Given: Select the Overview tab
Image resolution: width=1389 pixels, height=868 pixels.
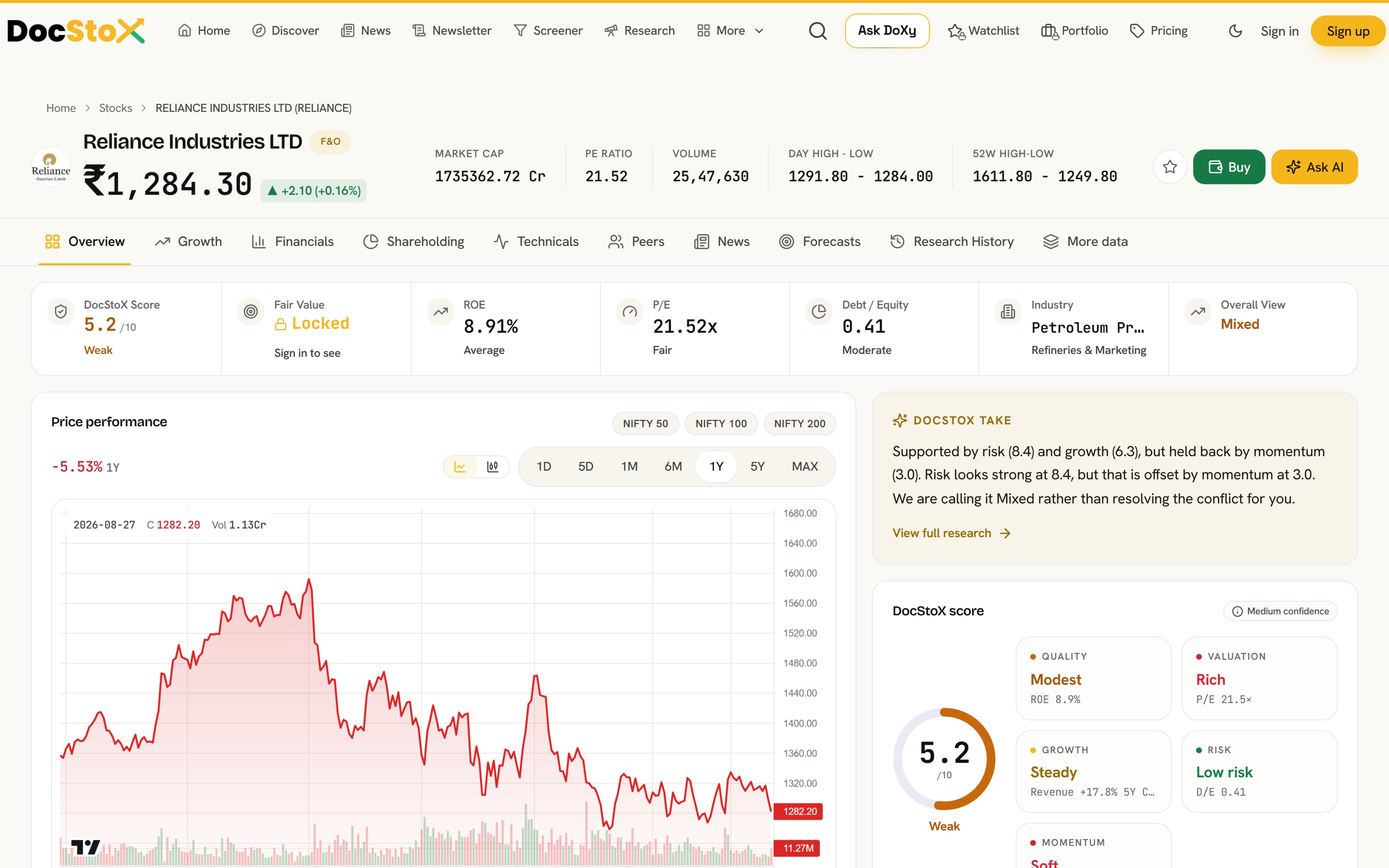Looking at the screenshot, I should [85, 242].
